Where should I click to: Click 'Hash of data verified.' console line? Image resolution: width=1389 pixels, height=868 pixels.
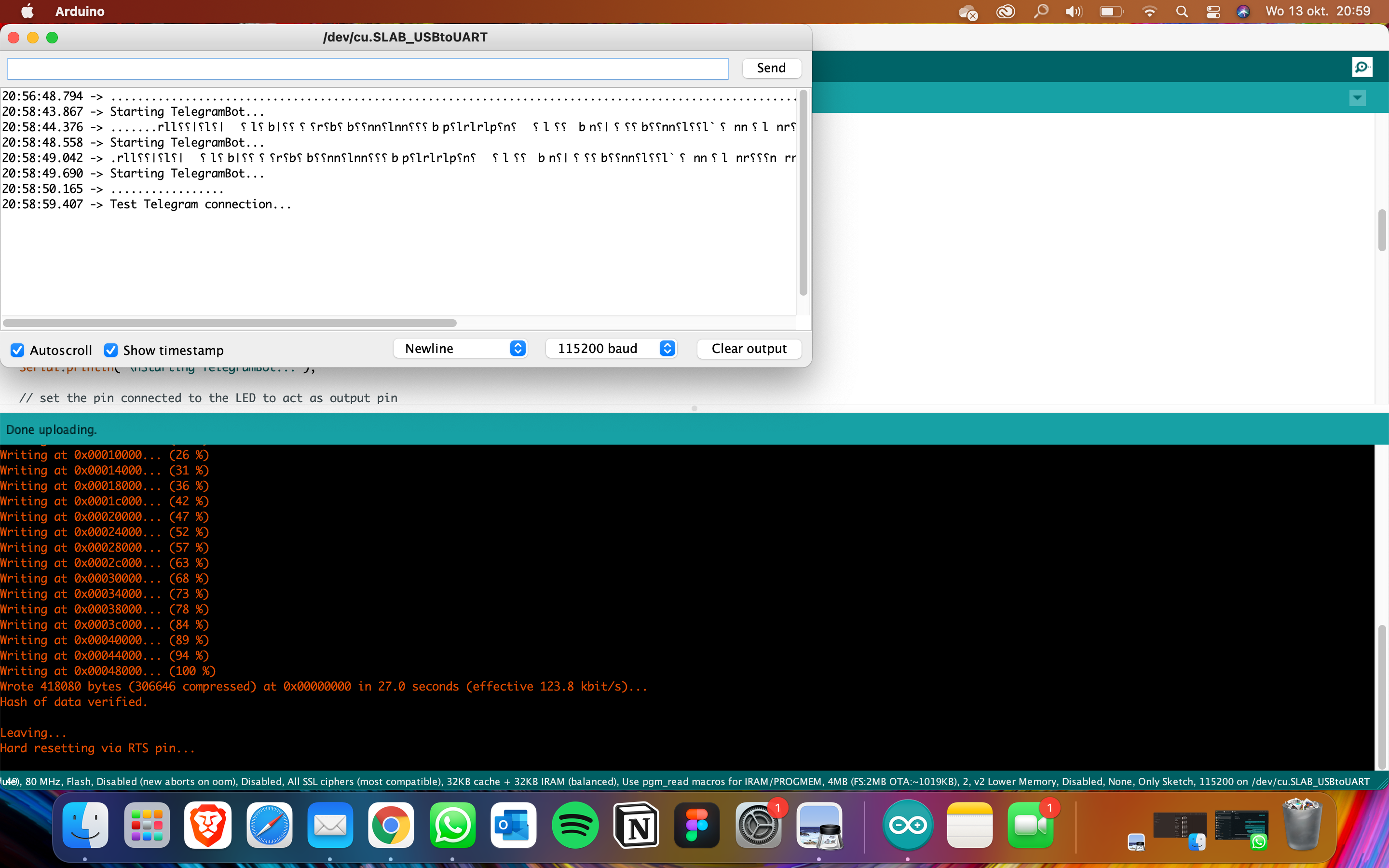[x=73, y=702]
